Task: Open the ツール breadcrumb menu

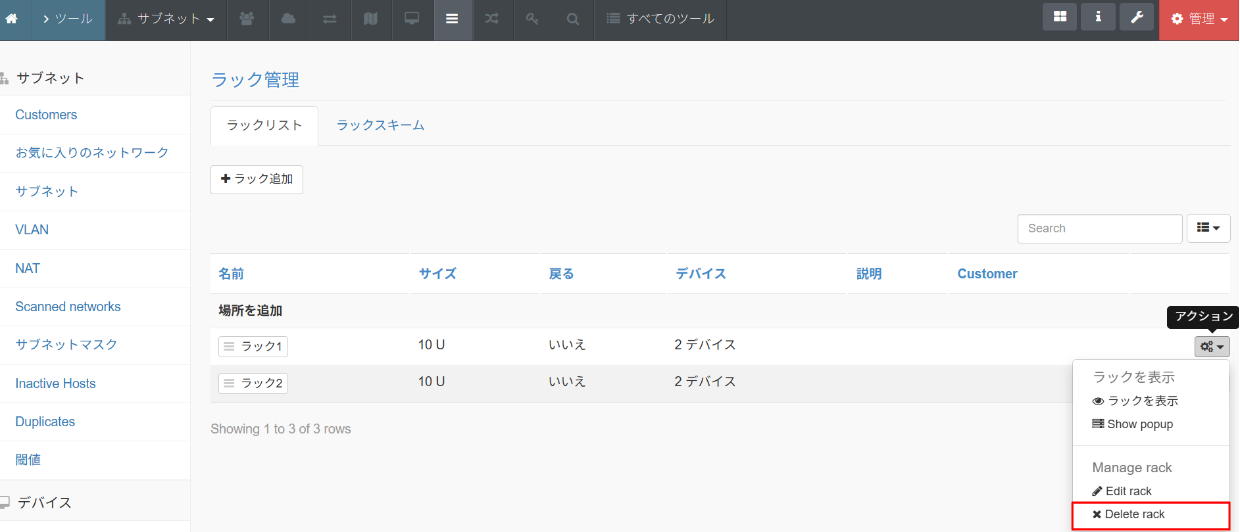Action: (x=68, y=19)
